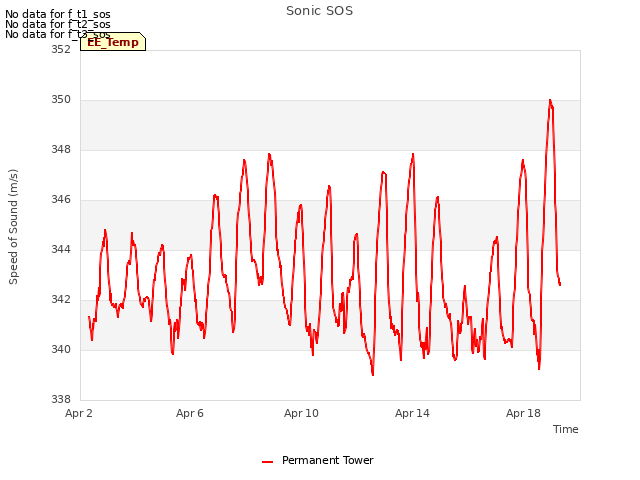Click the 342 y-axis tick label
The width and height of the screenshot is (640, 480).
60,300
